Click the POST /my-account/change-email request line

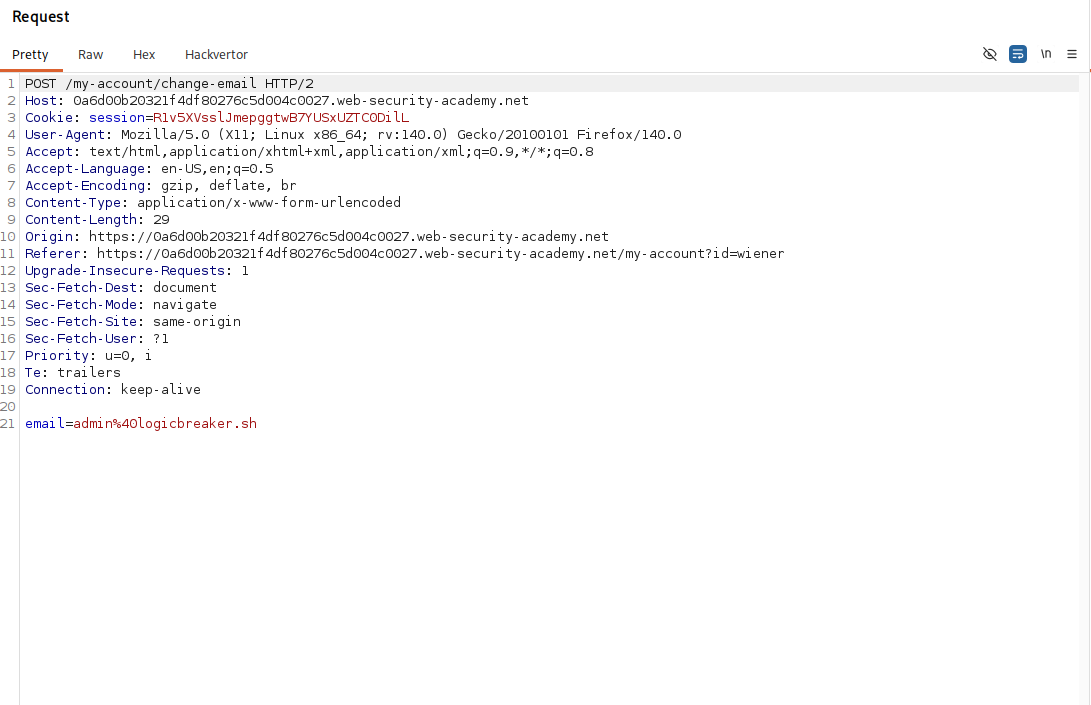(x=169, y=84)
